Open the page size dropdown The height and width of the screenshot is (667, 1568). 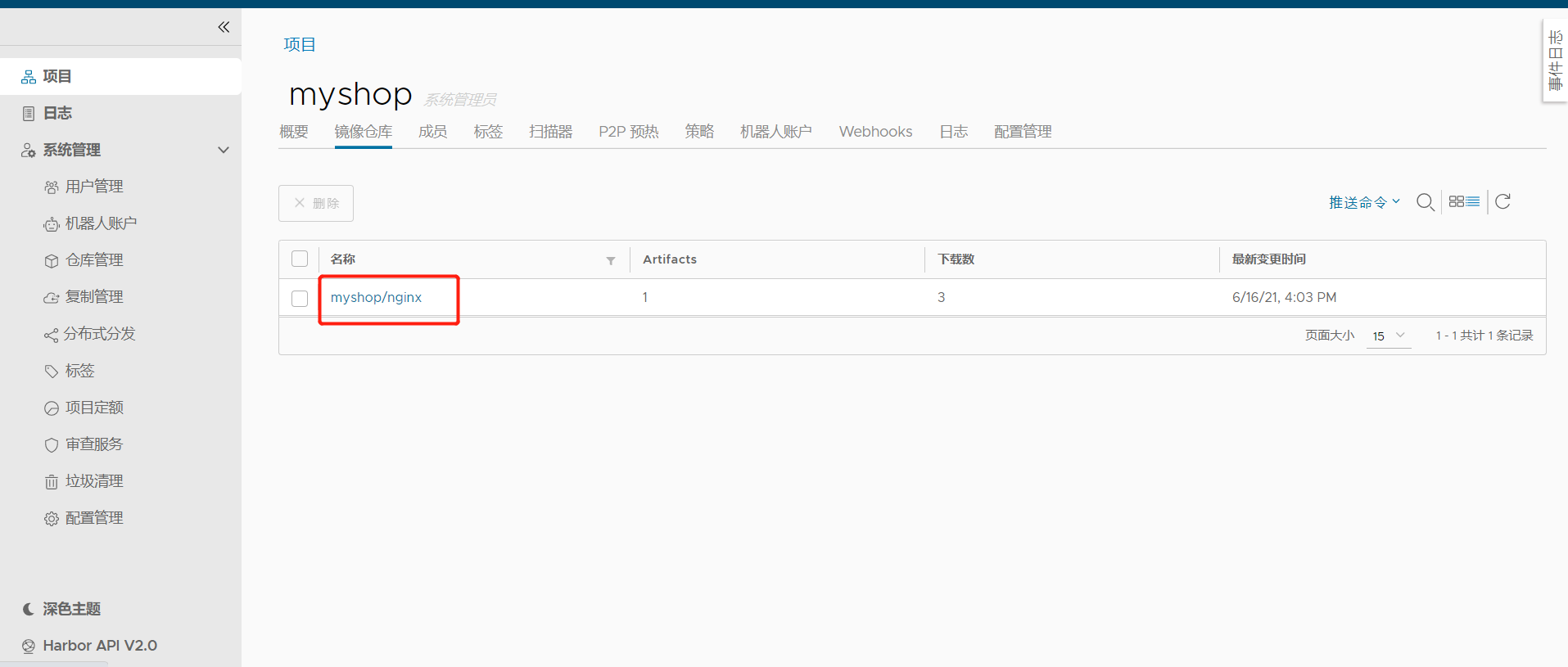[x=1389, y=336]
